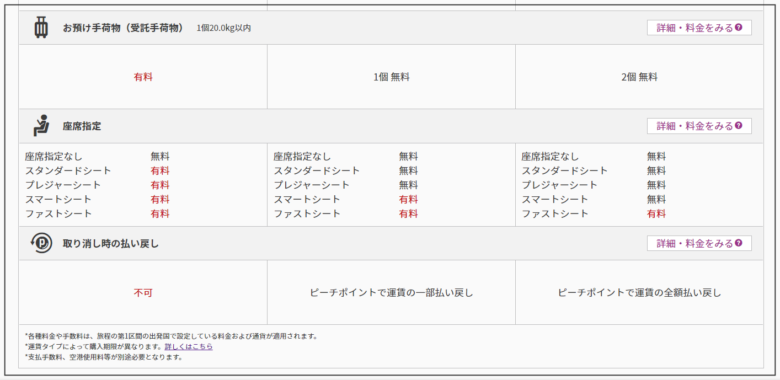
Task: Click the red 有料 baggage cell
Action: (143, 77)
